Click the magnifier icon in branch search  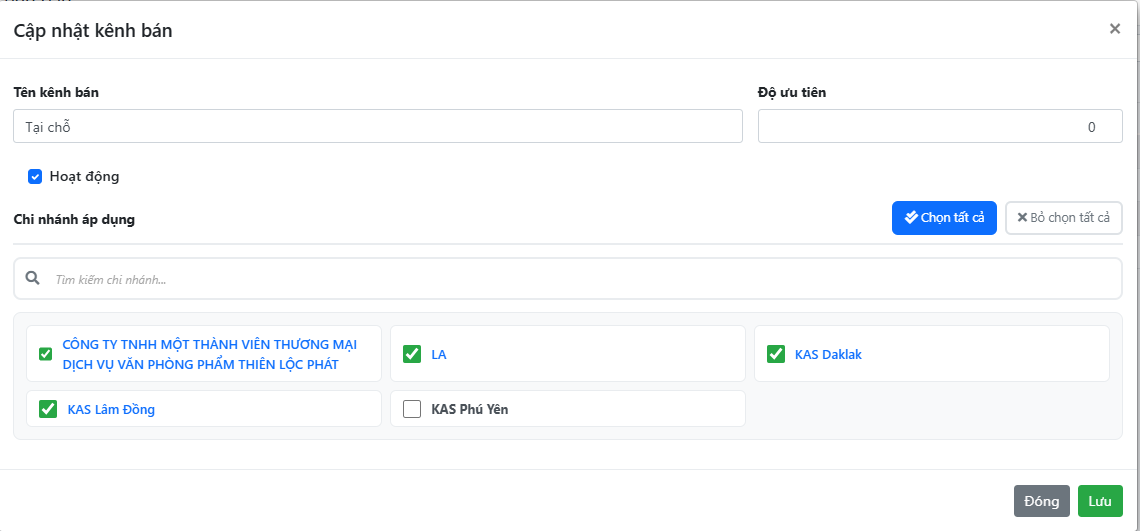point(33,279)
